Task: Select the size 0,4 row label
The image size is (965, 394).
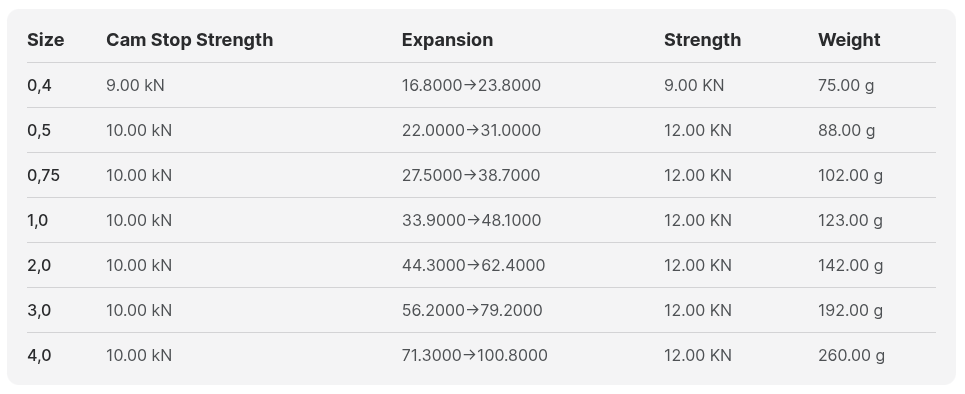Action: pyautogui.click(x=39, y=86)
